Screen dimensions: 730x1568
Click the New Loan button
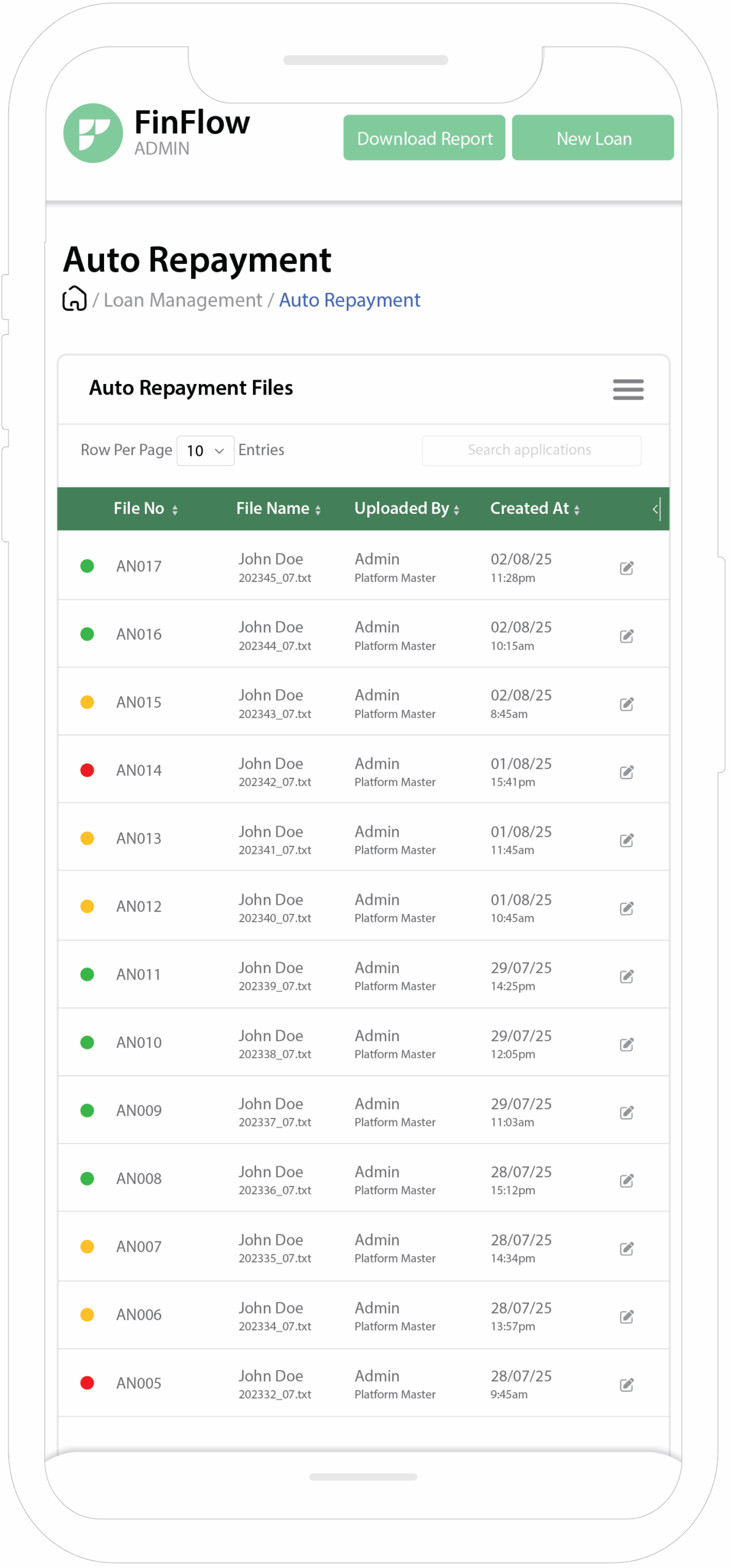592,138
